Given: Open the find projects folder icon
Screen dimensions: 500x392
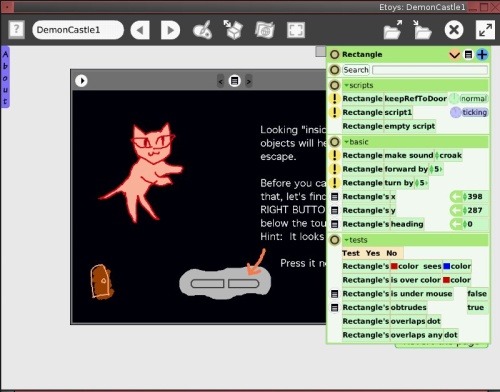Looking at the screenshot, I should tap(393, 30).
